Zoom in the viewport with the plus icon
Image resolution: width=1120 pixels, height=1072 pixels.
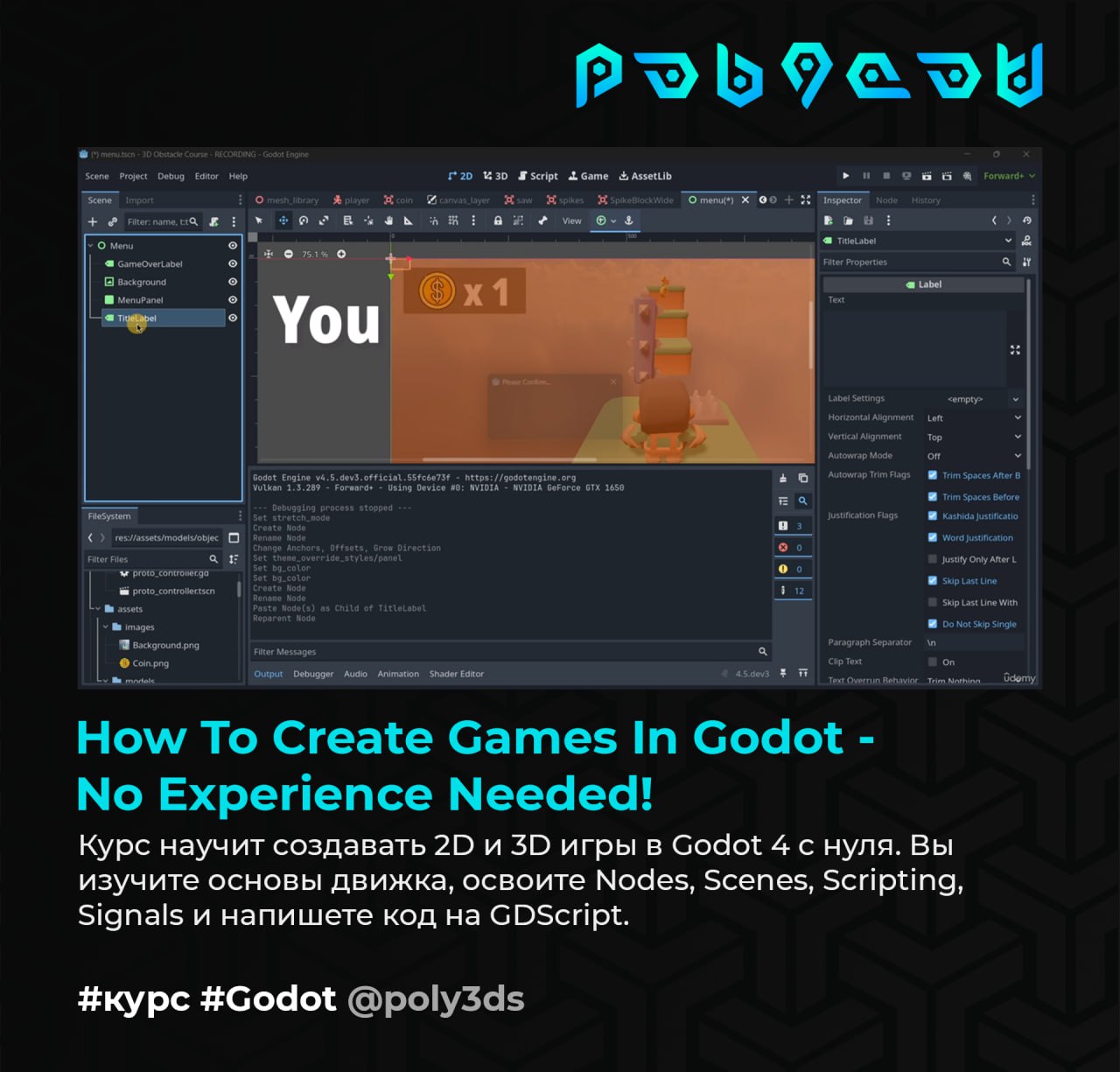point(341,255)
